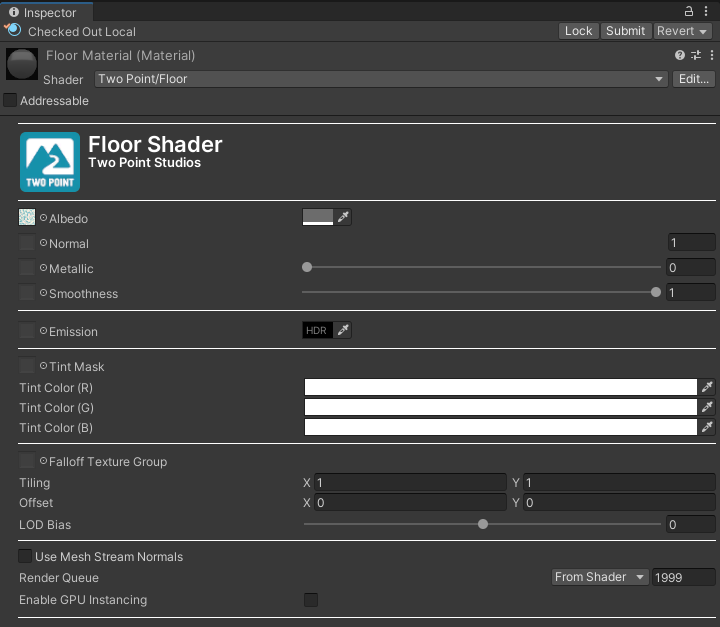The width and height of the screenshot is (720, 627).
Task: Click the LOD Bias value field
Action: point(691,524)
